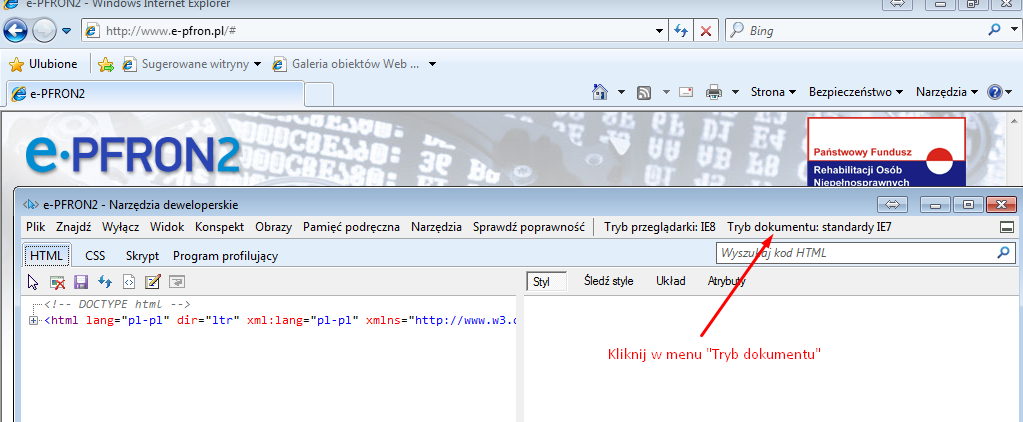
Task: Switch to the Styl pane tab
Action: [x=547, y=282]
